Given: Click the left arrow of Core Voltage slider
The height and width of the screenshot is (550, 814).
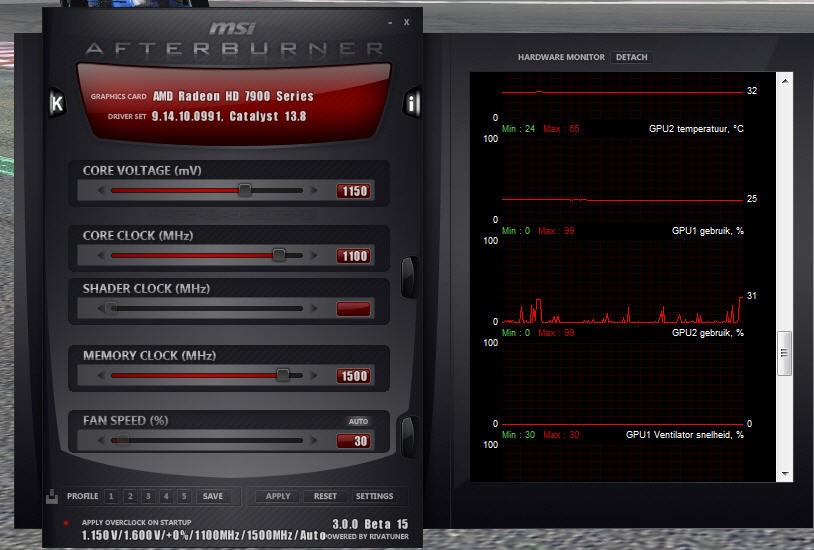Looking at the screenshot, I should coord(101,191).
